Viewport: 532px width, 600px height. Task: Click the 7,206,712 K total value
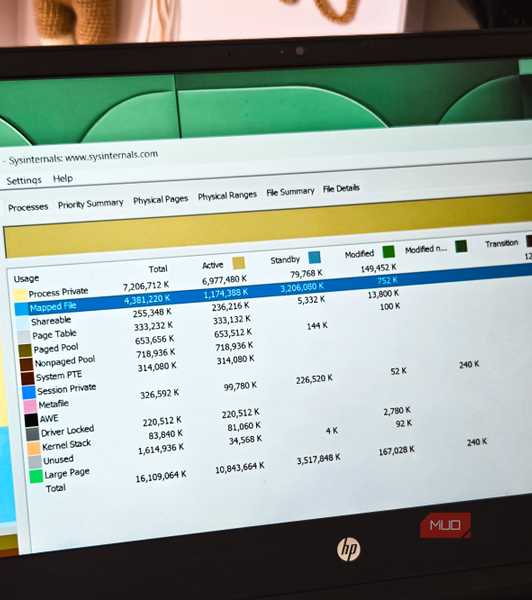[146, 286]
